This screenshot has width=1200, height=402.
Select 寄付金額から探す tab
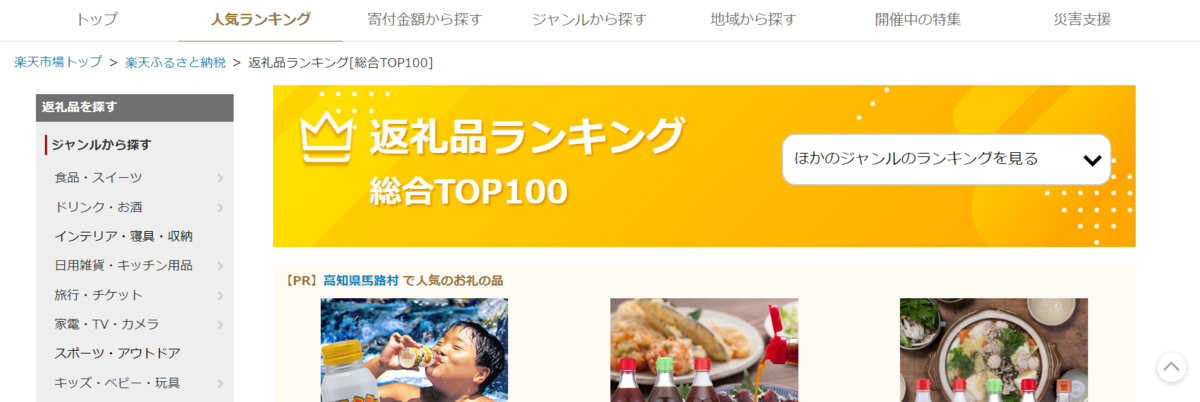tap(425, 19)
